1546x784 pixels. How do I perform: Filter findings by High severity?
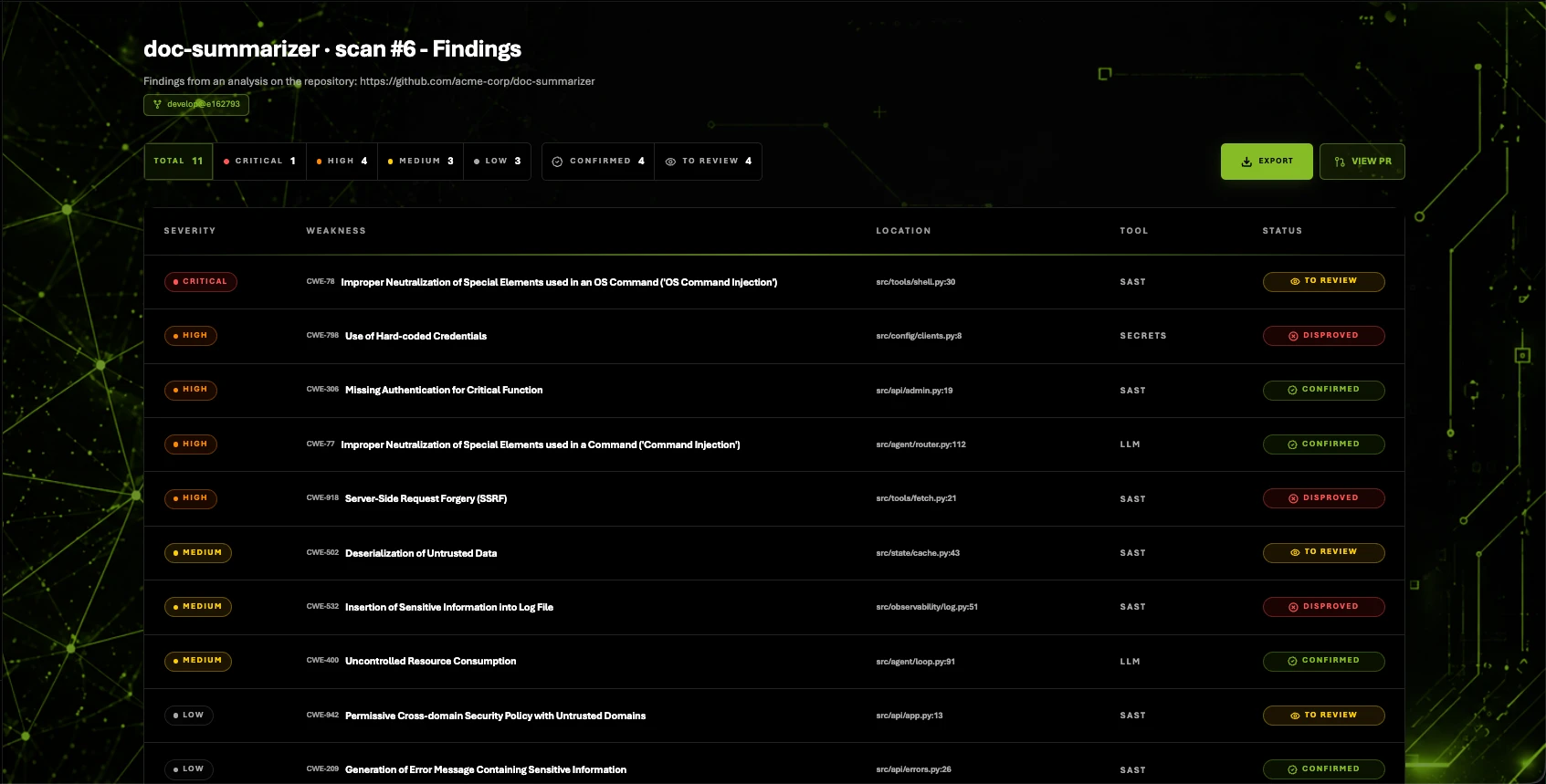(x=342, y=162)
